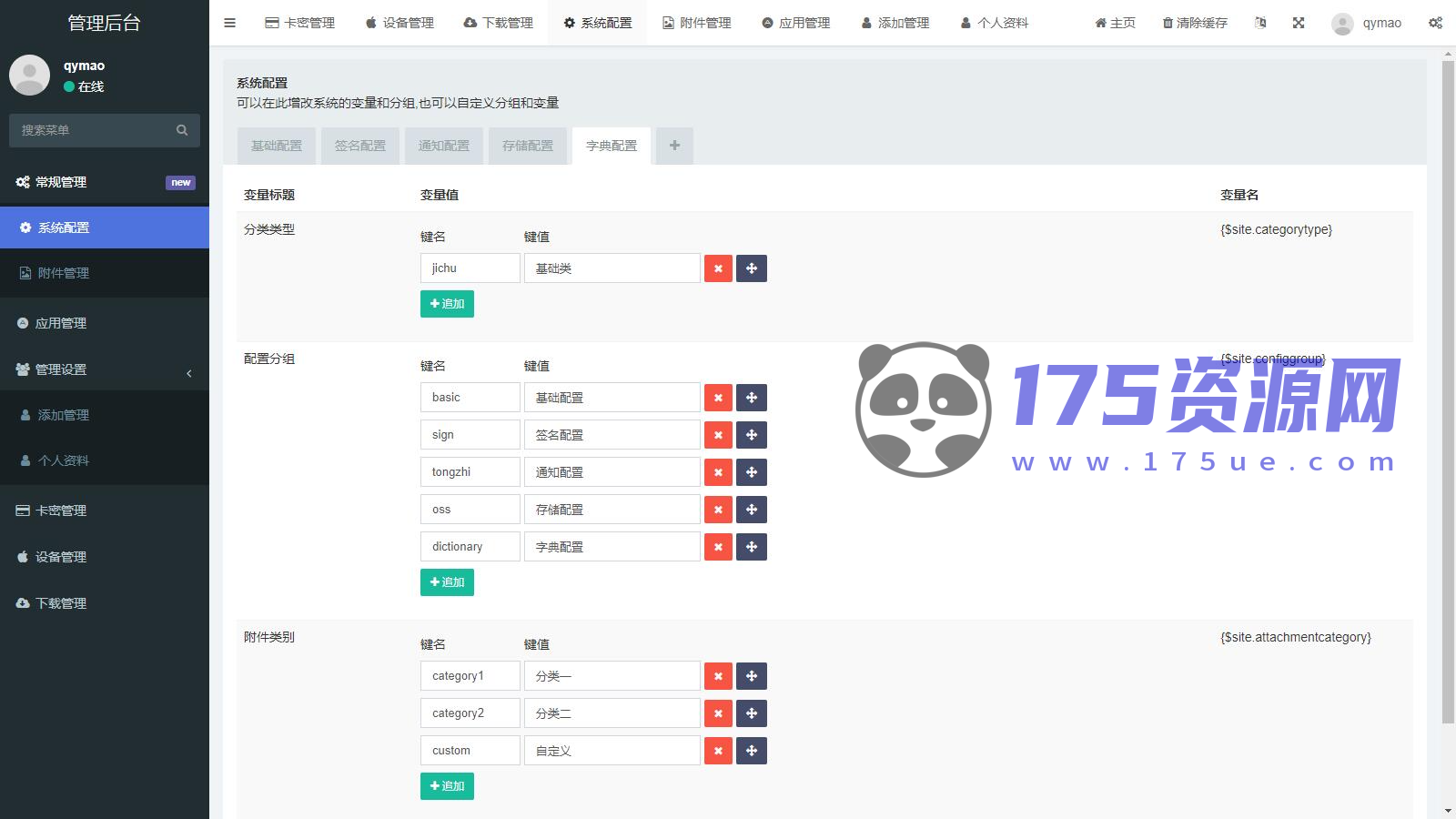Add a new config group tab with plus
The image size is (1456, 819).
click(x=674, y=146)
